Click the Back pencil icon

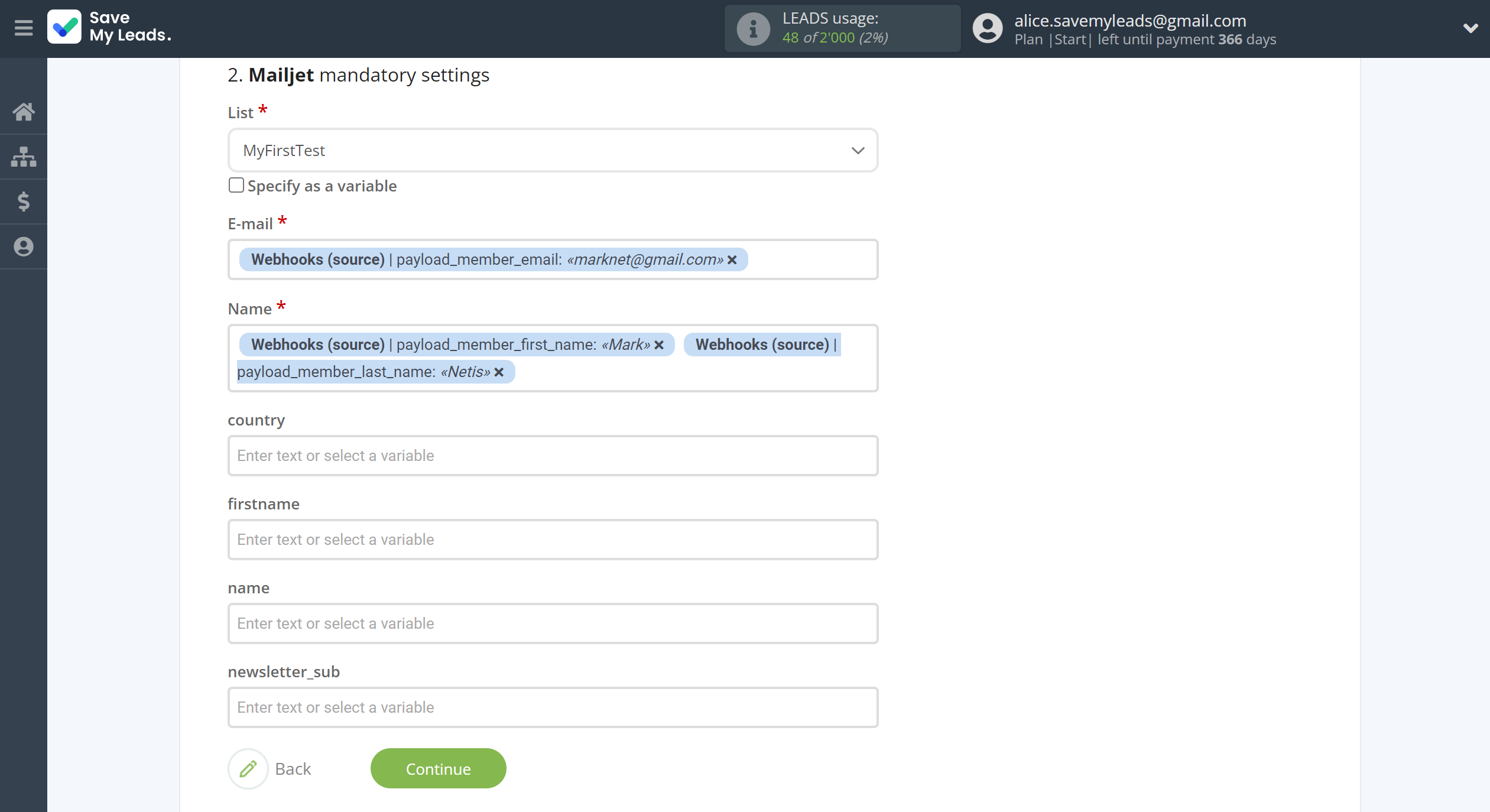point(248,769)
